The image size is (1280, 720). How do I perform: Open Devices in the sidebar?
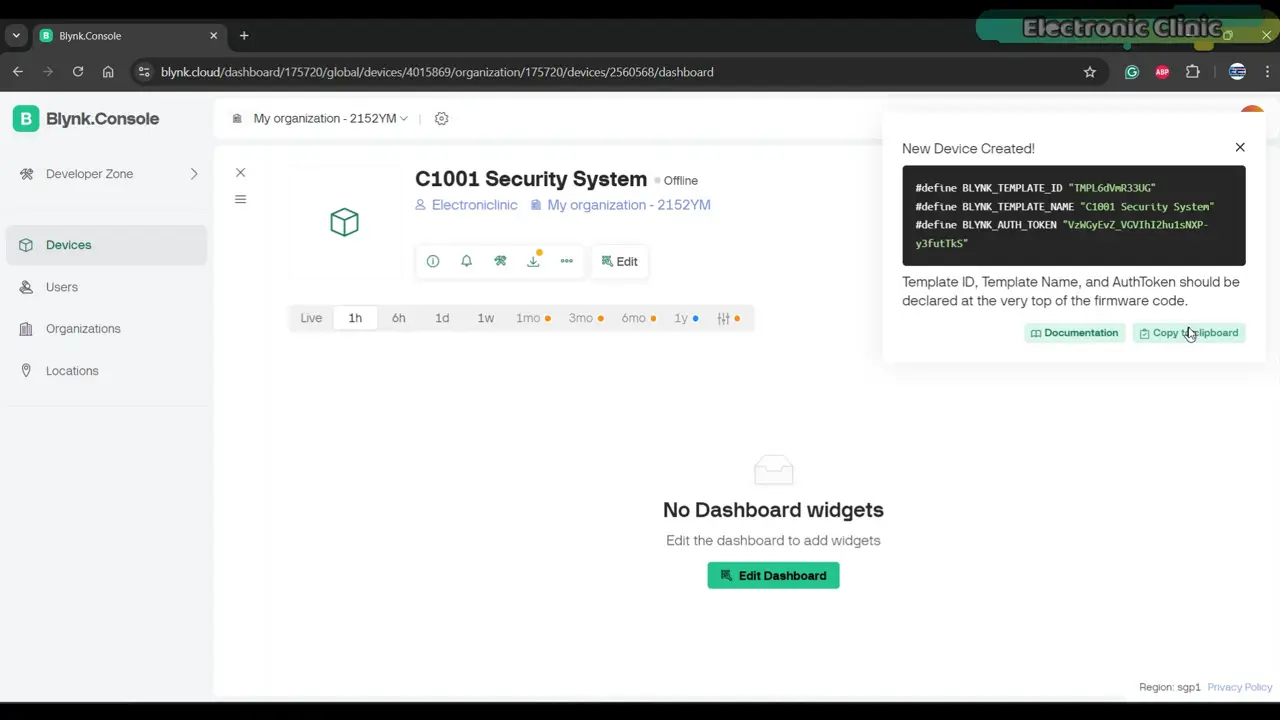[x=107, y=245]
